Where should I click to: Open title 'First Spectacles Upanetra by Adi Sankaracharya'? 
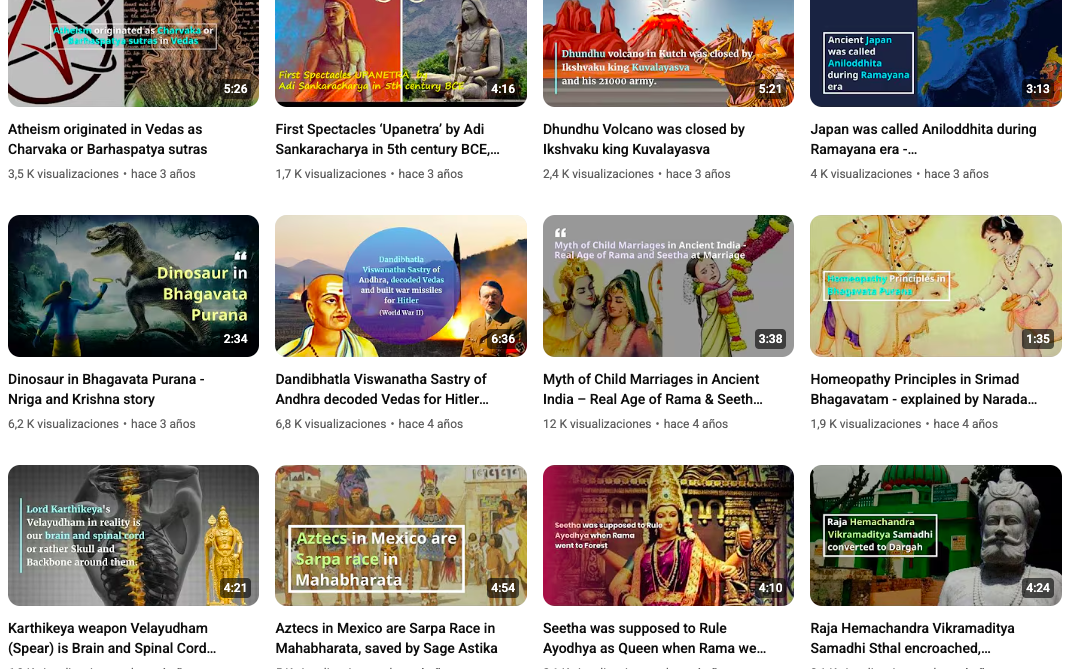387,139
